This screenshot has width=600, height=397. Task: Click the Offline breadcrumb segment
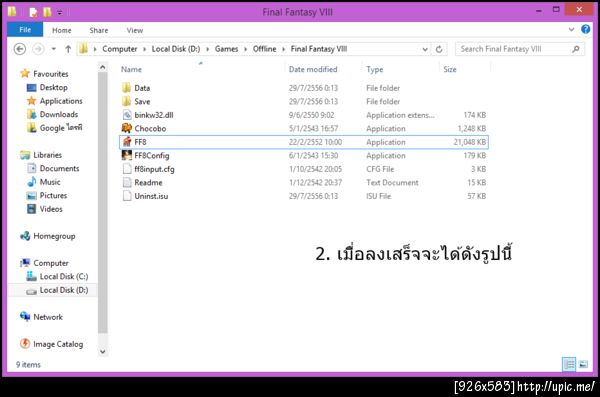tap(264, 49)
